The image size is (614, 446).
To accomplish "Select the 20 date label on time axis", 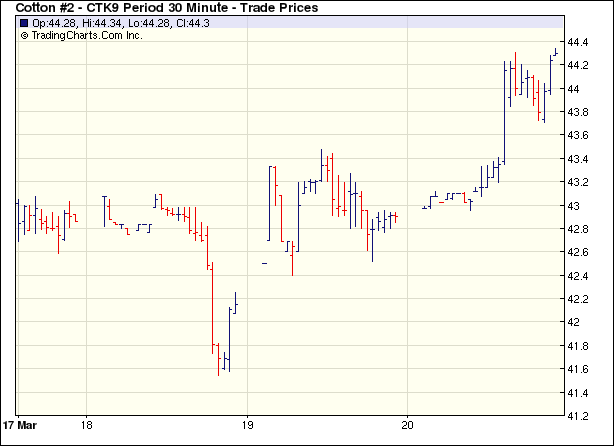I will pyautogui.click(x=407, y=424).
